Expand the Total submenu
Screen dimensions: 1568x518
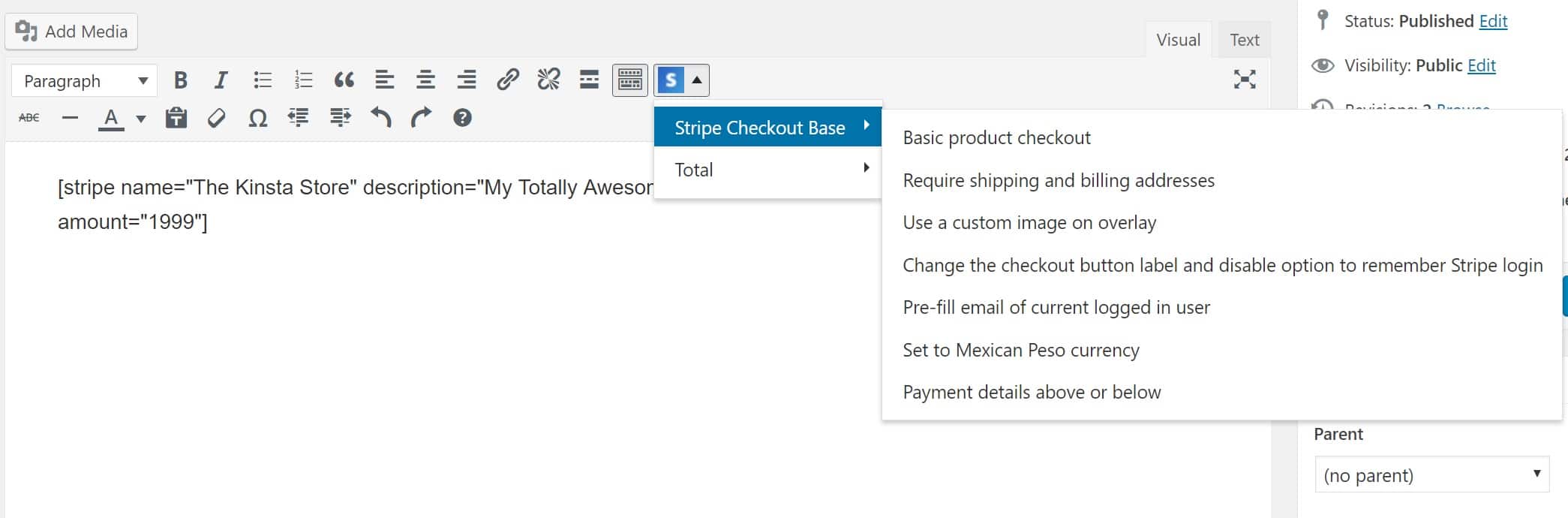pos(767,170)
